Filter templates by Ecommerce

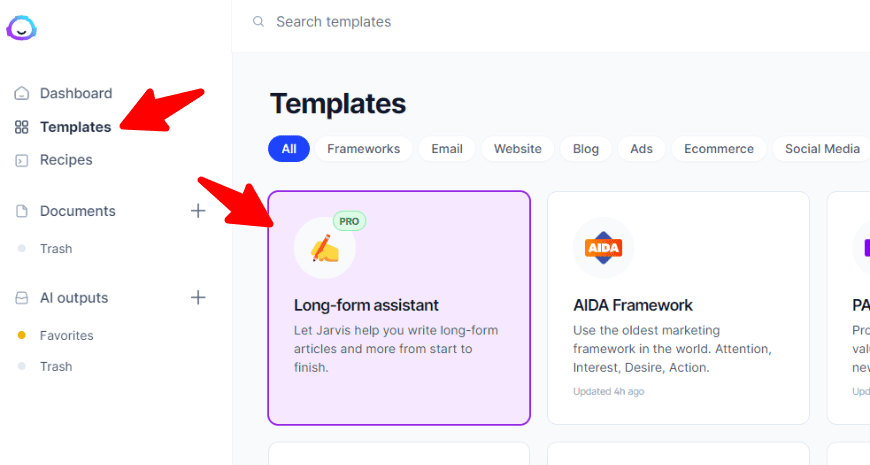pyautogui.click(x=719, y=149)
